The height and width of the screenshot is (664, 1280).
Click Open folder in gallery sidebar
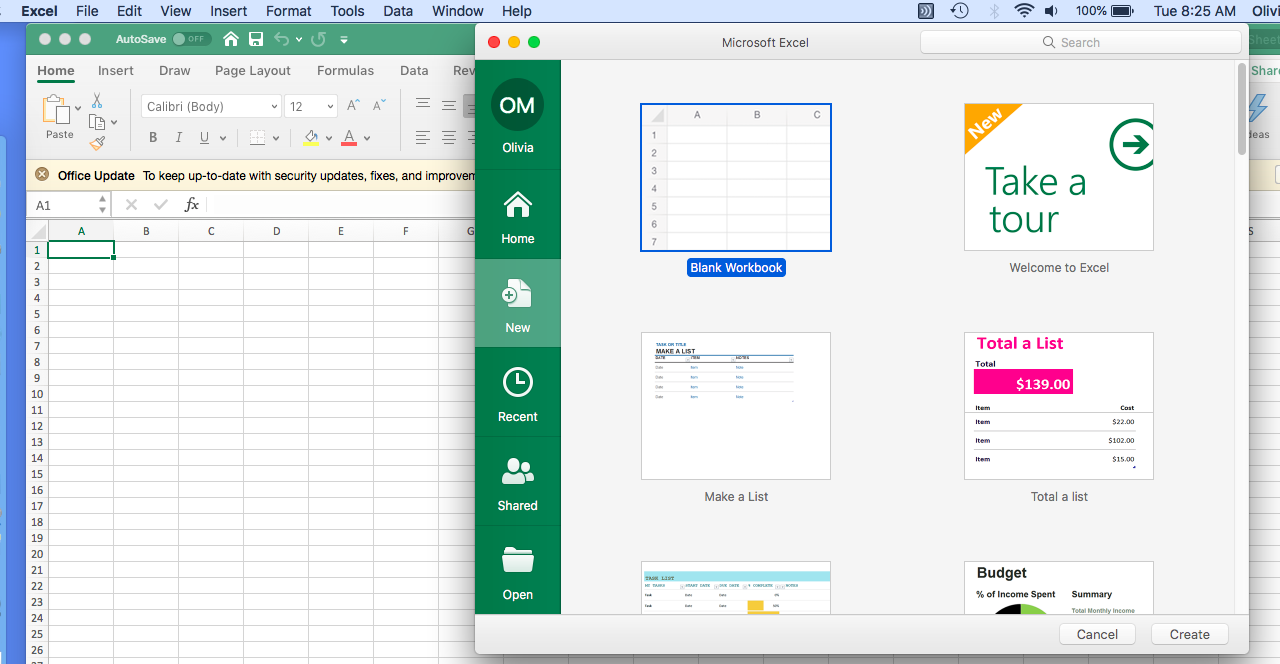tap(518, 572)
